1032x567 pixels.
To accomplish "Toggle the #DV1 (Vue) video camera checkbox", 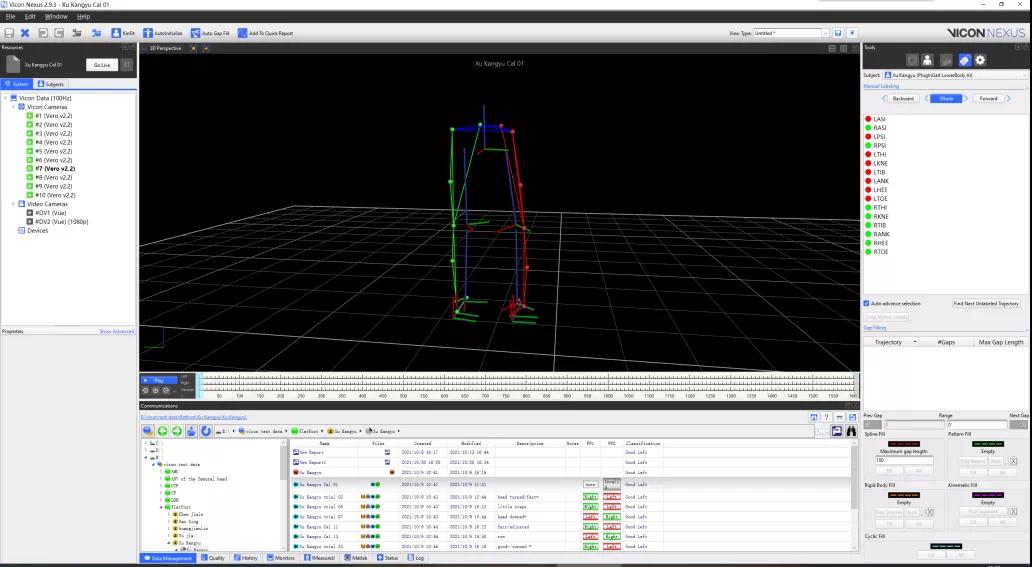I will point(30,213).
